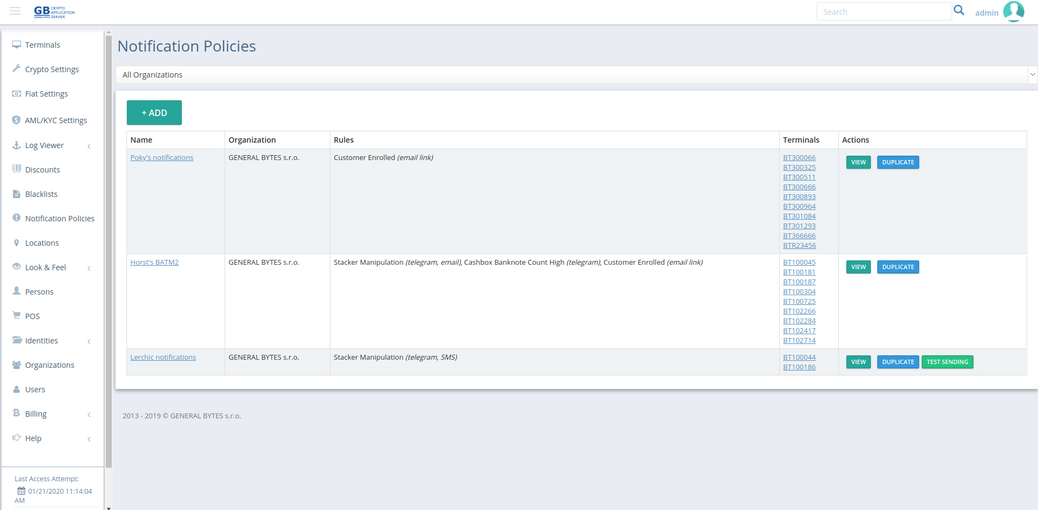Open the admin user avatar
The image size is (1038, 510).
coord(1013,12)
